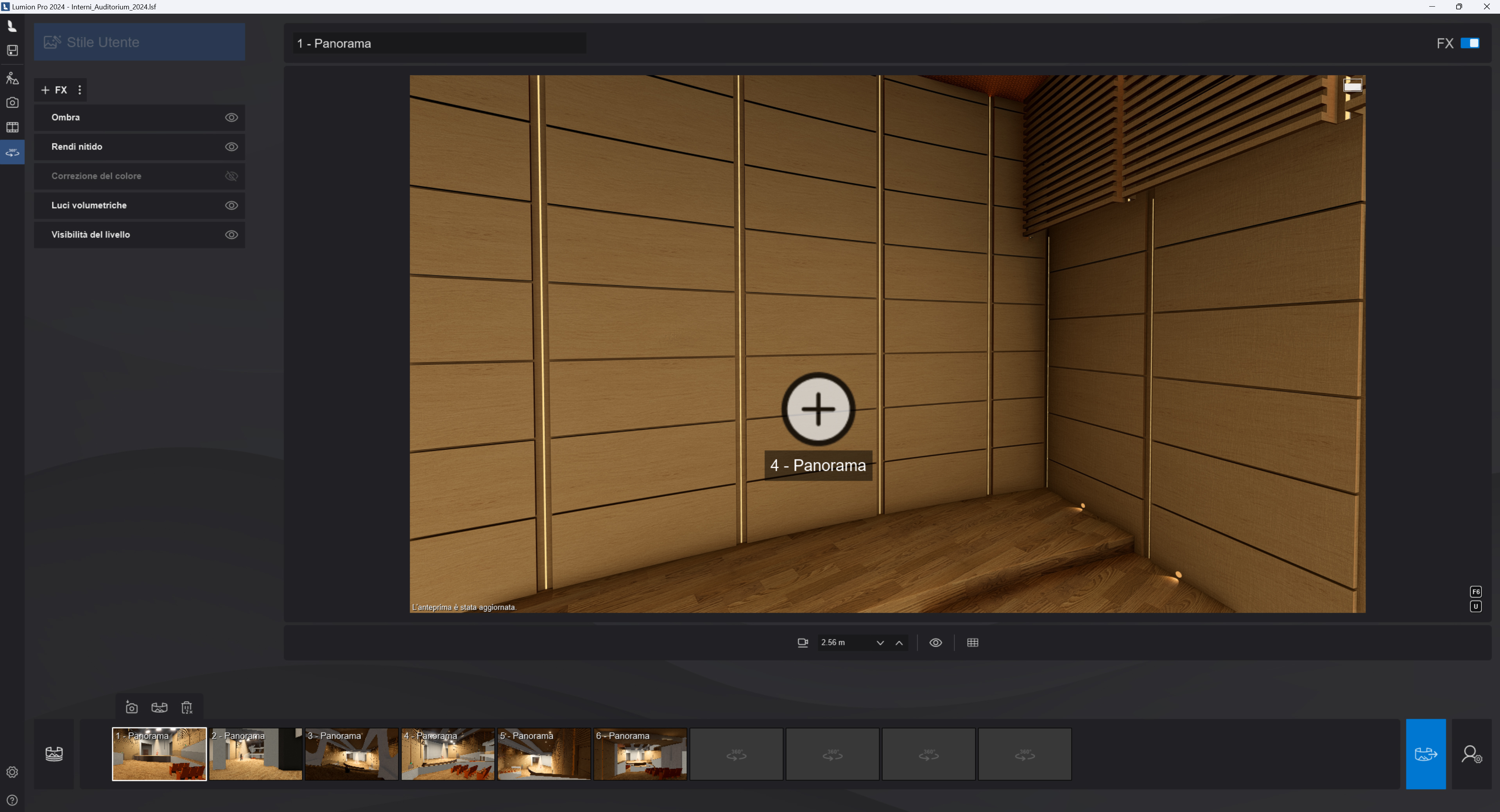Toggle the eye icon below the preview
This screenshot has height=812, width=1500.
(935, 643)
